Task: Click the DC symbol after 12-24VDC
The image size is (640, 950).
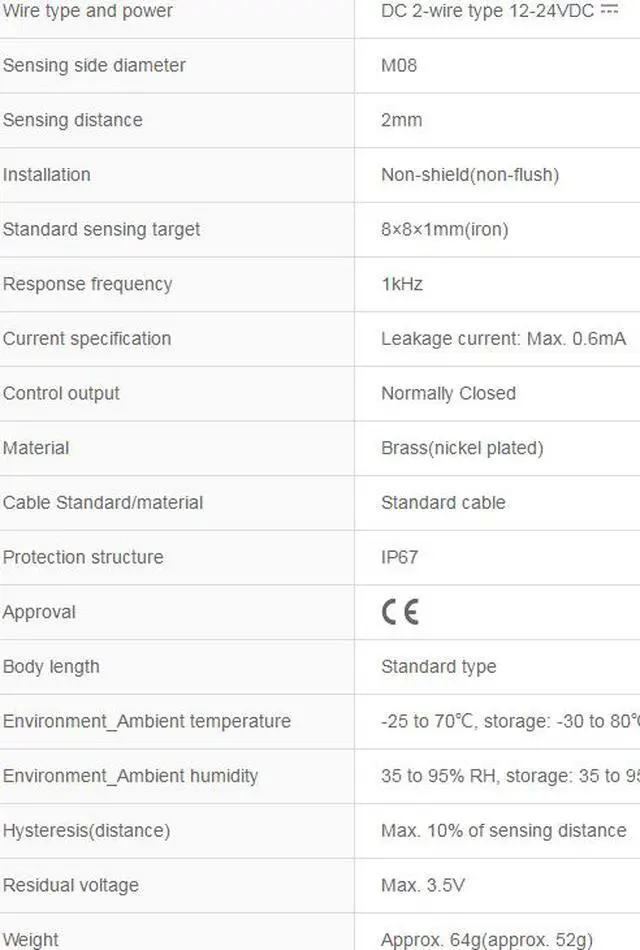Action: coord(609,10)
